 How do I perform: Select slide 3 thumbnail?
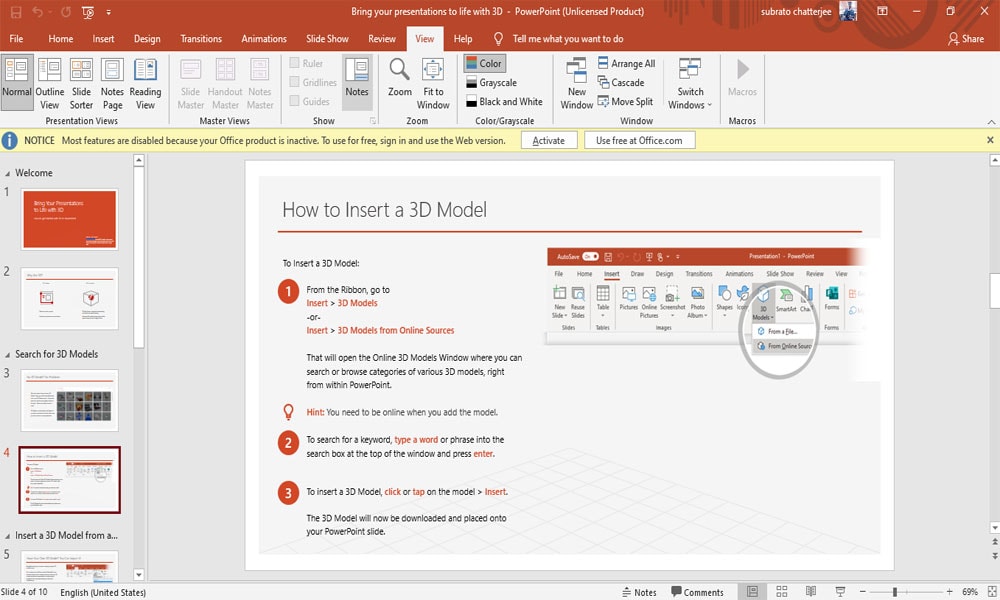pos(70,400)
